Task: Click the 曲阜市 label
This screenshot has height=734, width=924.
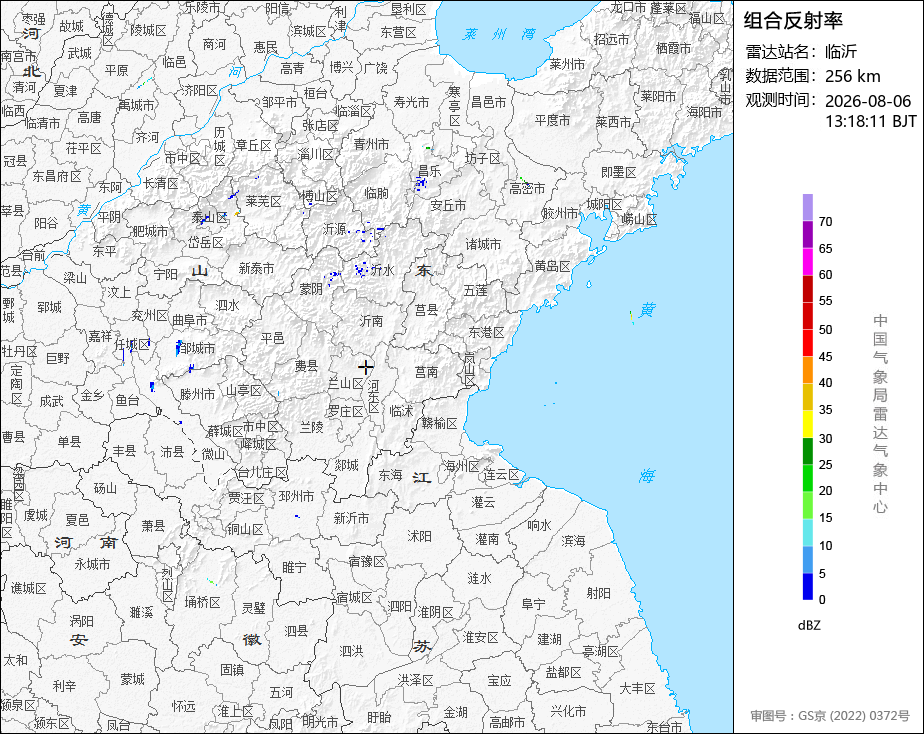Action: coord(190,320)
